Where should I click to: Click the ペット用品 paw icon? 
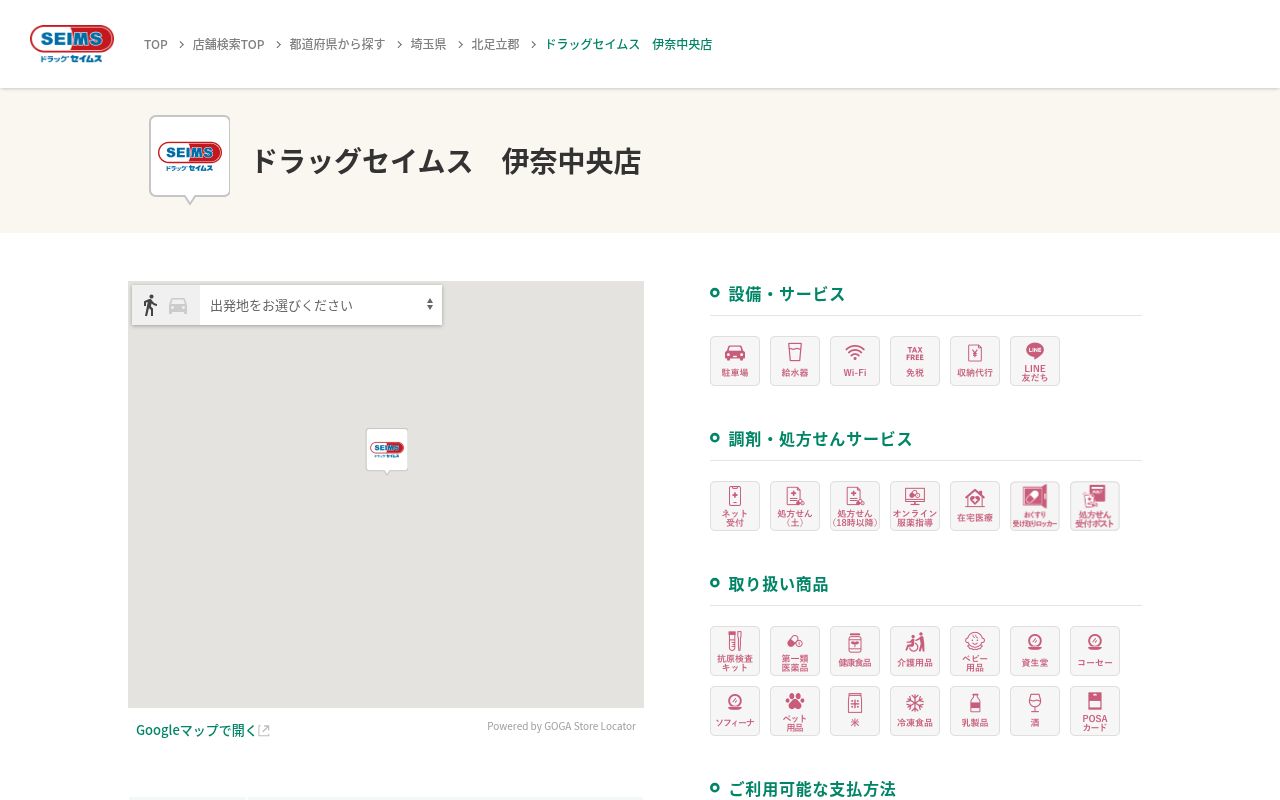(x=795, y=711)
